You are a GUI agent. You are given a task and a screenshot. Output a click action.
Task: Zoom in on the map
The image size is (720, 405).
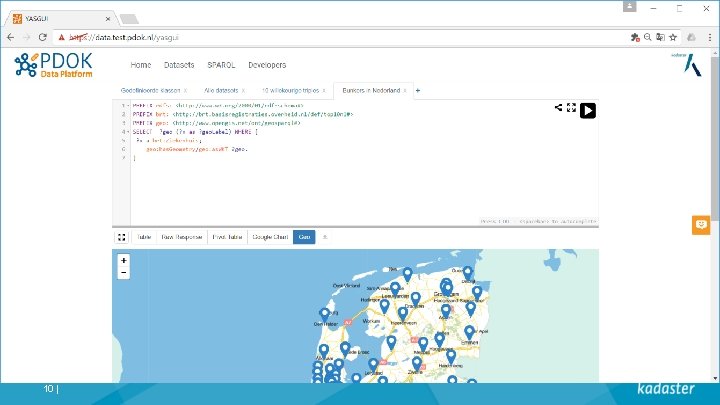pos(124,260)
